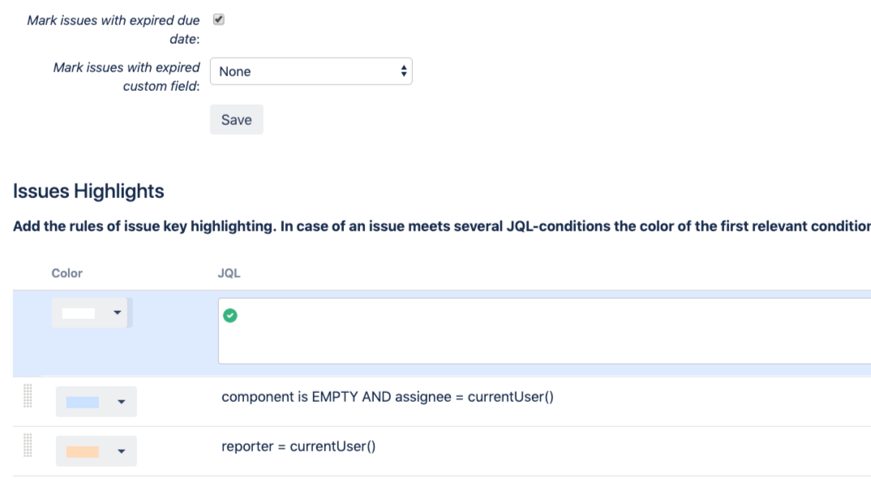
Task: Expand the orange color dropdown arrow
Action: pos(122,452)
